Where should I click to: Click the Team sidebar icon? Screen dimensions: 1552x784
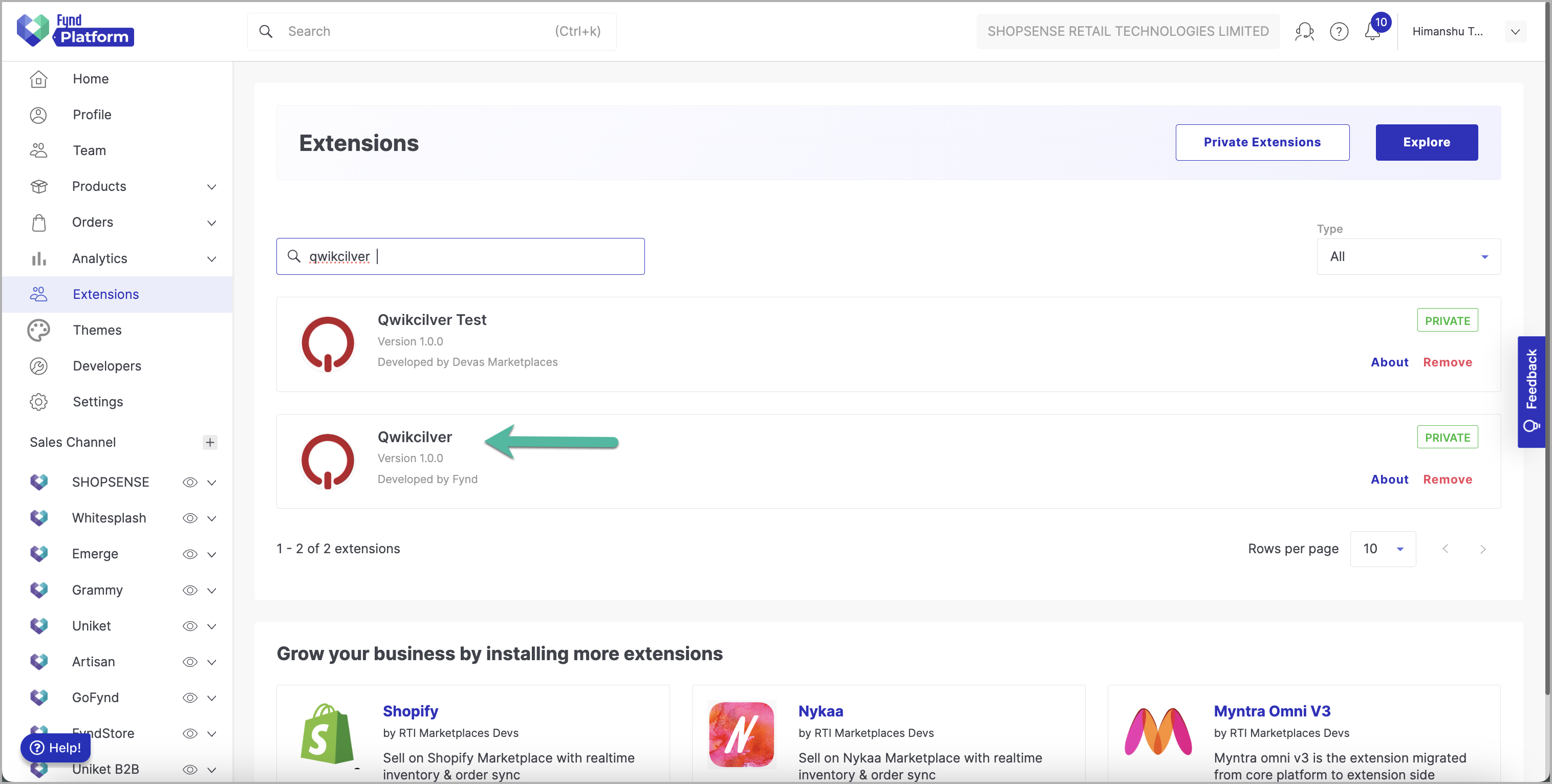pos(38,150)
